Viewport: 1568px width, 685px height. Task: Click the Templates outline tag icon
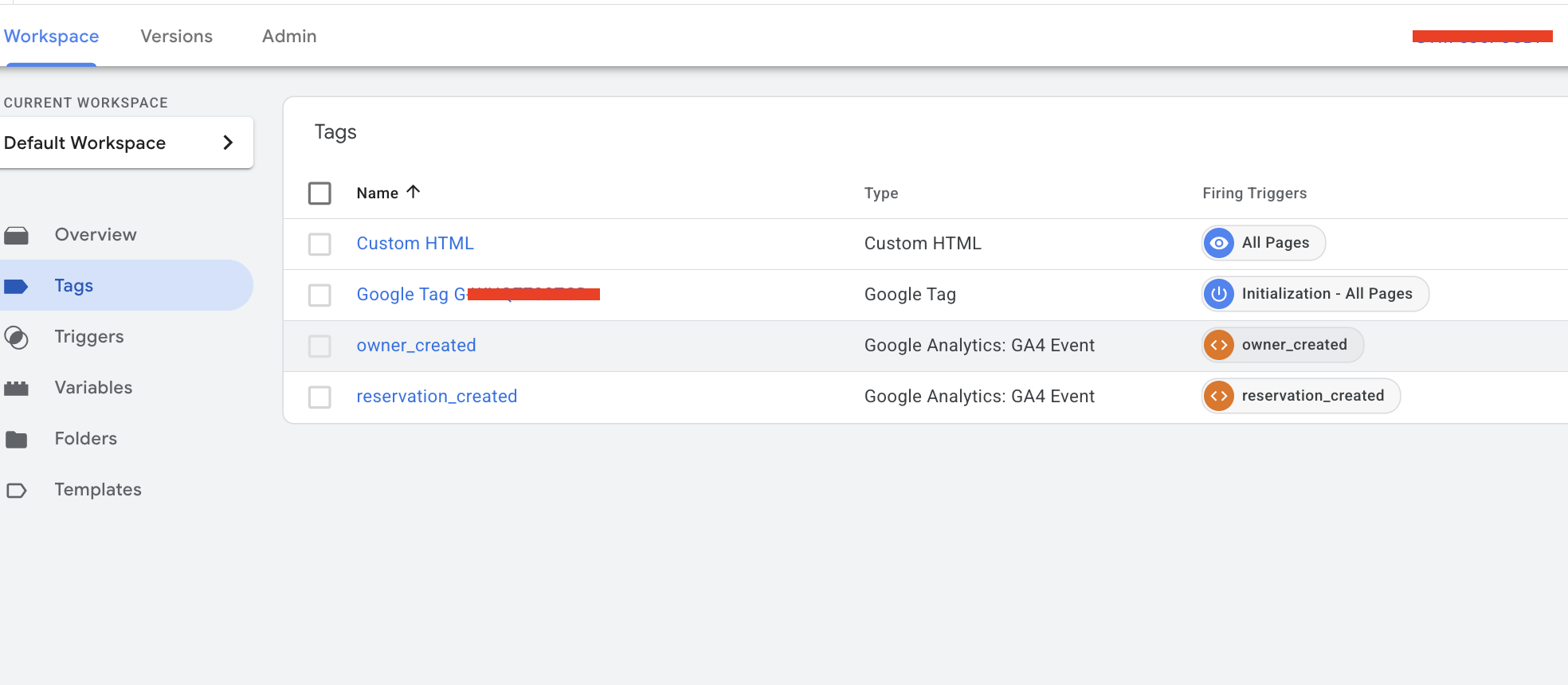click(x=16, y=491)
